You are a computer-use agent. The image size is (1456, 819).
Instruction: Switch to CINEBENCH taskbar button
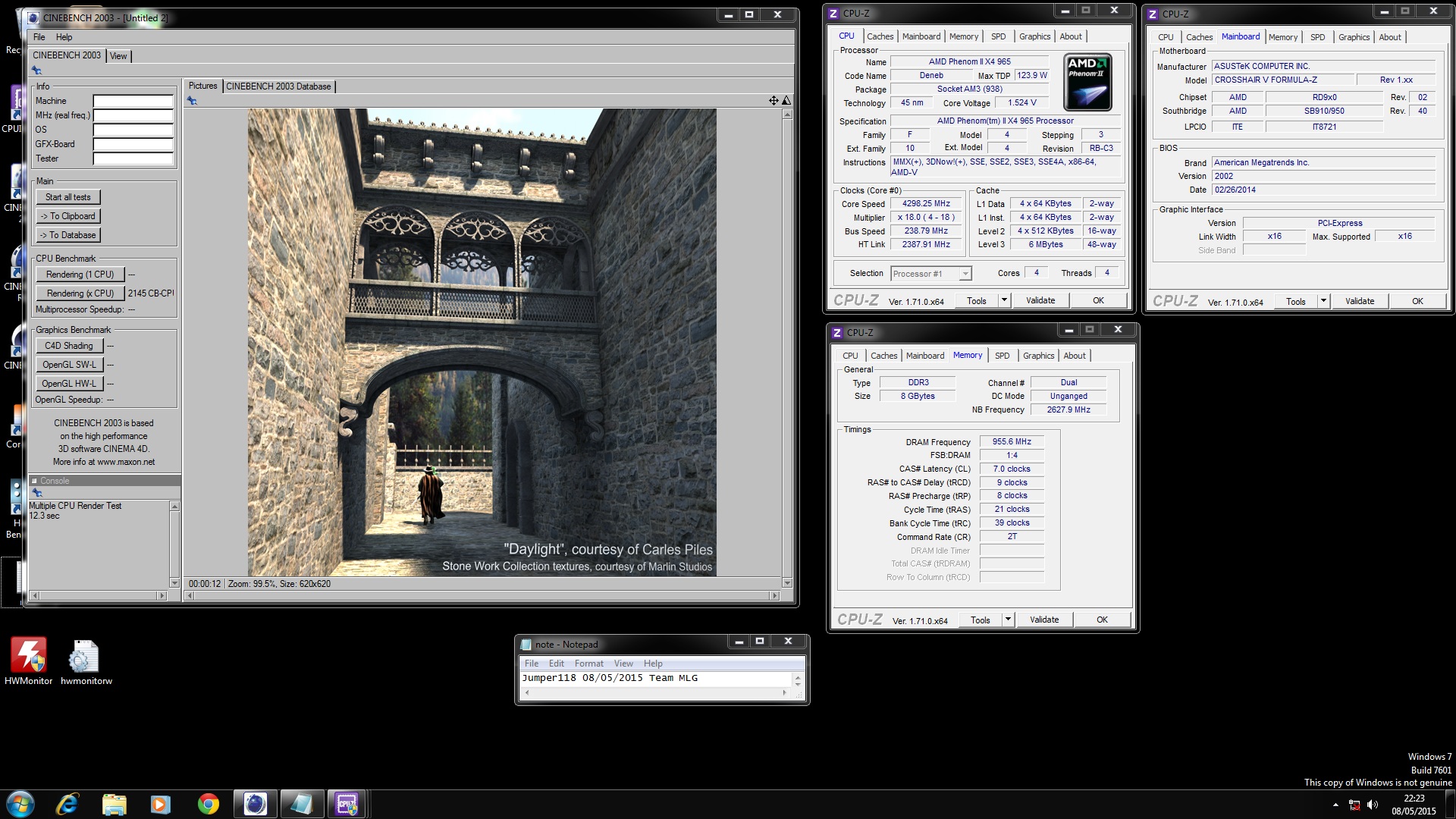(255, 804)
